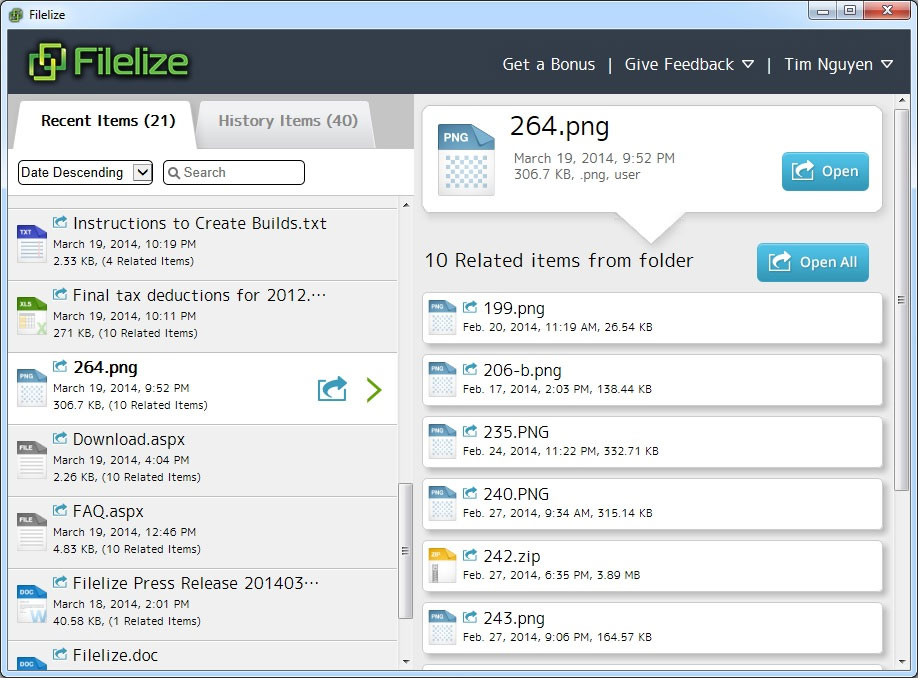Click the right pane scroll-down arrow
The image size is (920, 680).
point(902,662)
